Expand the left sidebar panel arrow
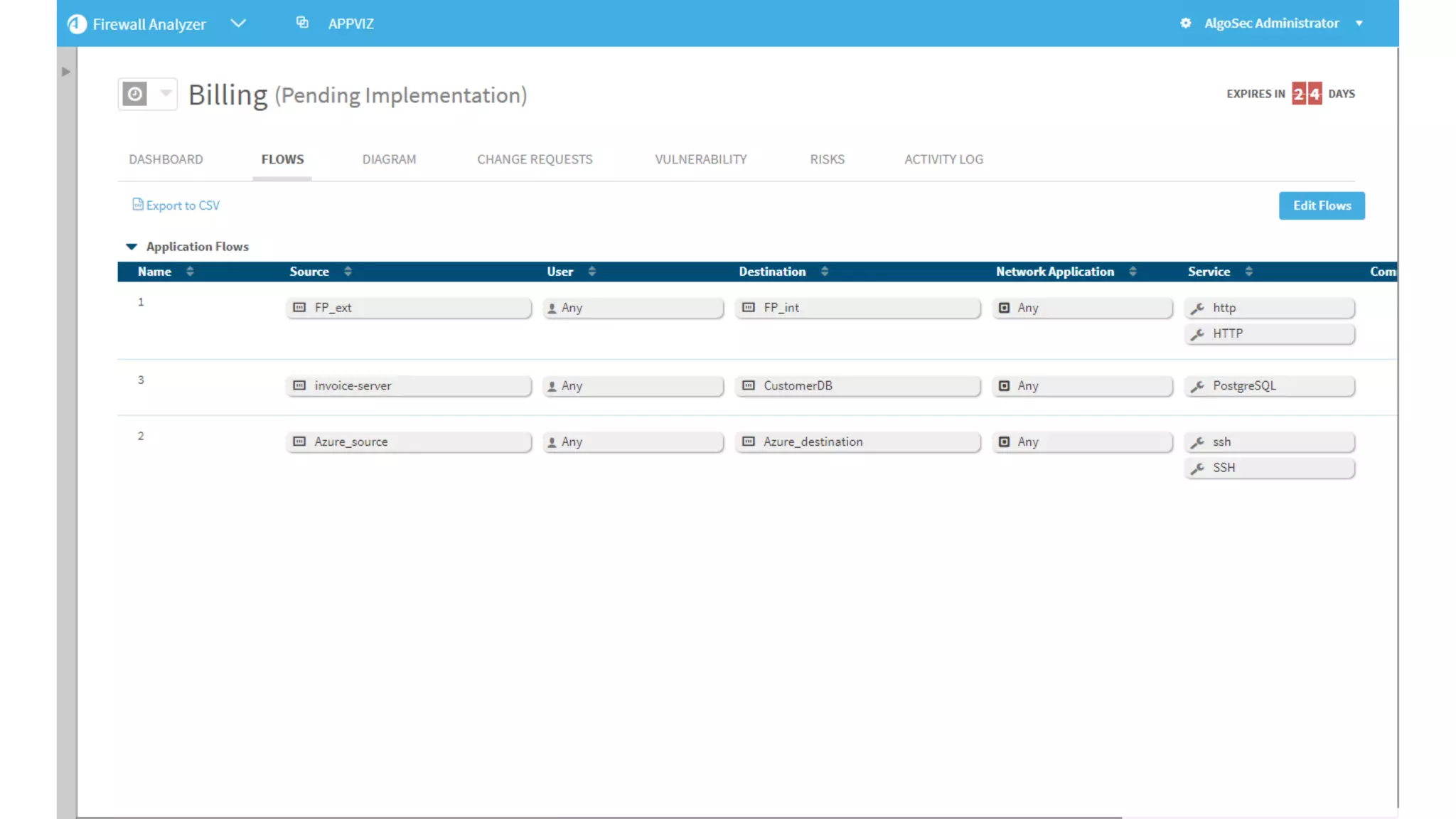 pyautogui.click(x=66, y=72)
